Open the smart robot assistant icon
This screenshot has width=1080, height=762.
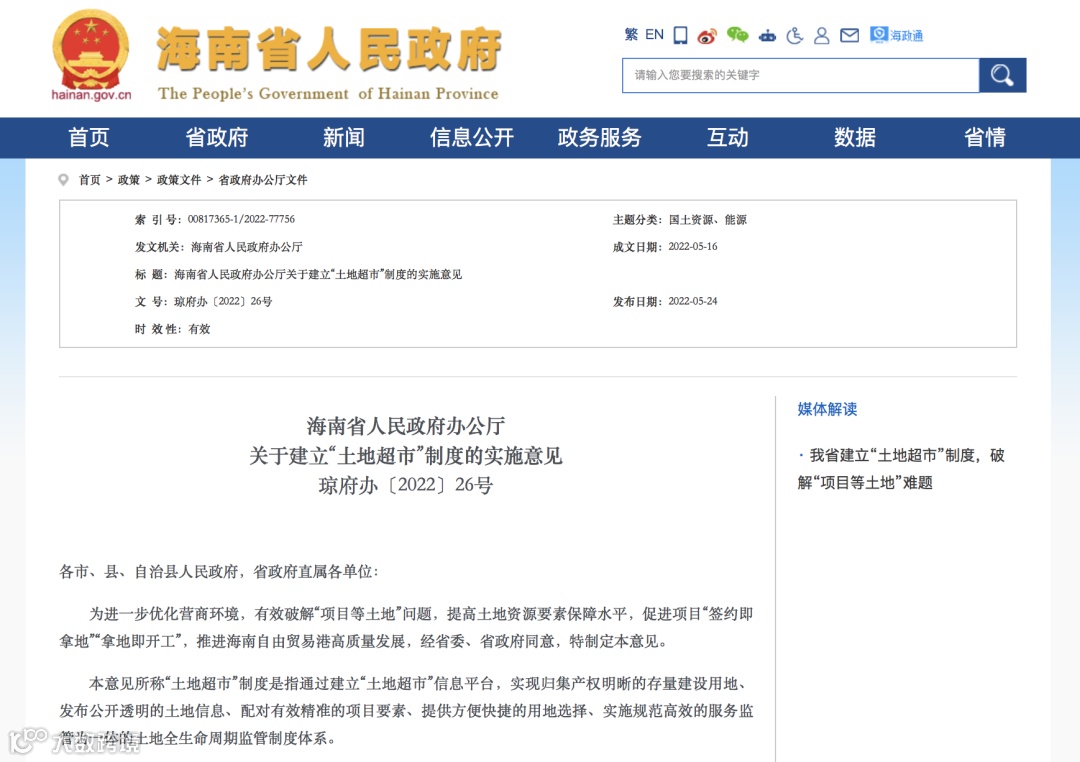(x=767, y=36)
